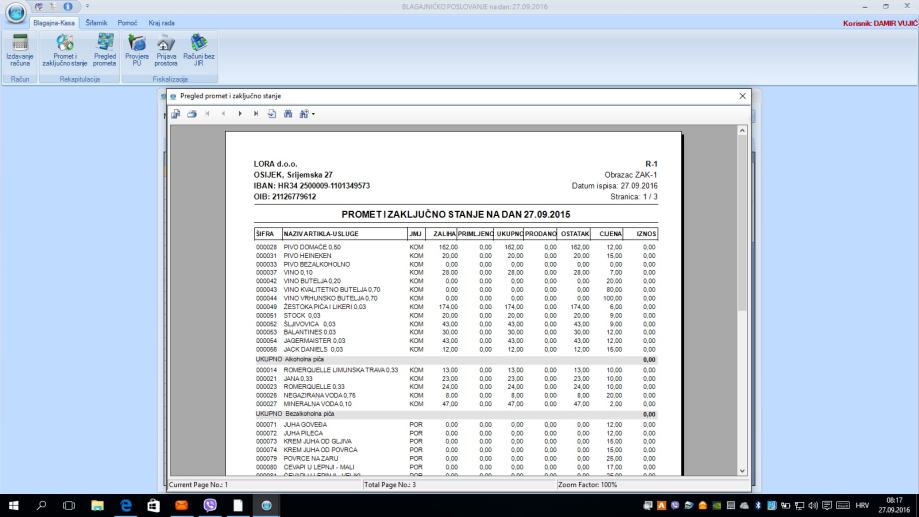
Task: Expand quick access toolbar customize arrow
Action: click(x=71, y=6)
